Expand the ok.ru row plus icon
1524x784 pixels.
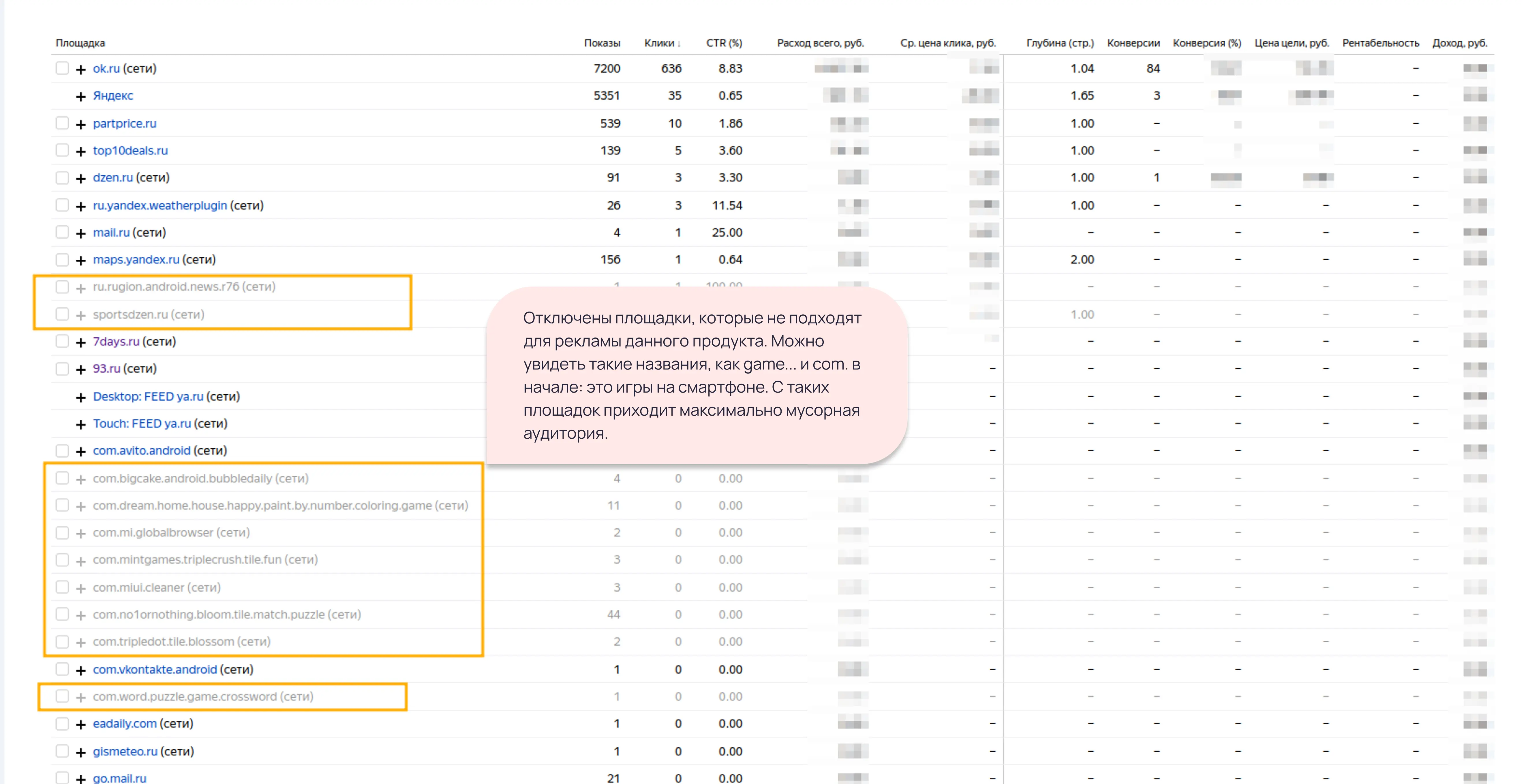(81, 69)
